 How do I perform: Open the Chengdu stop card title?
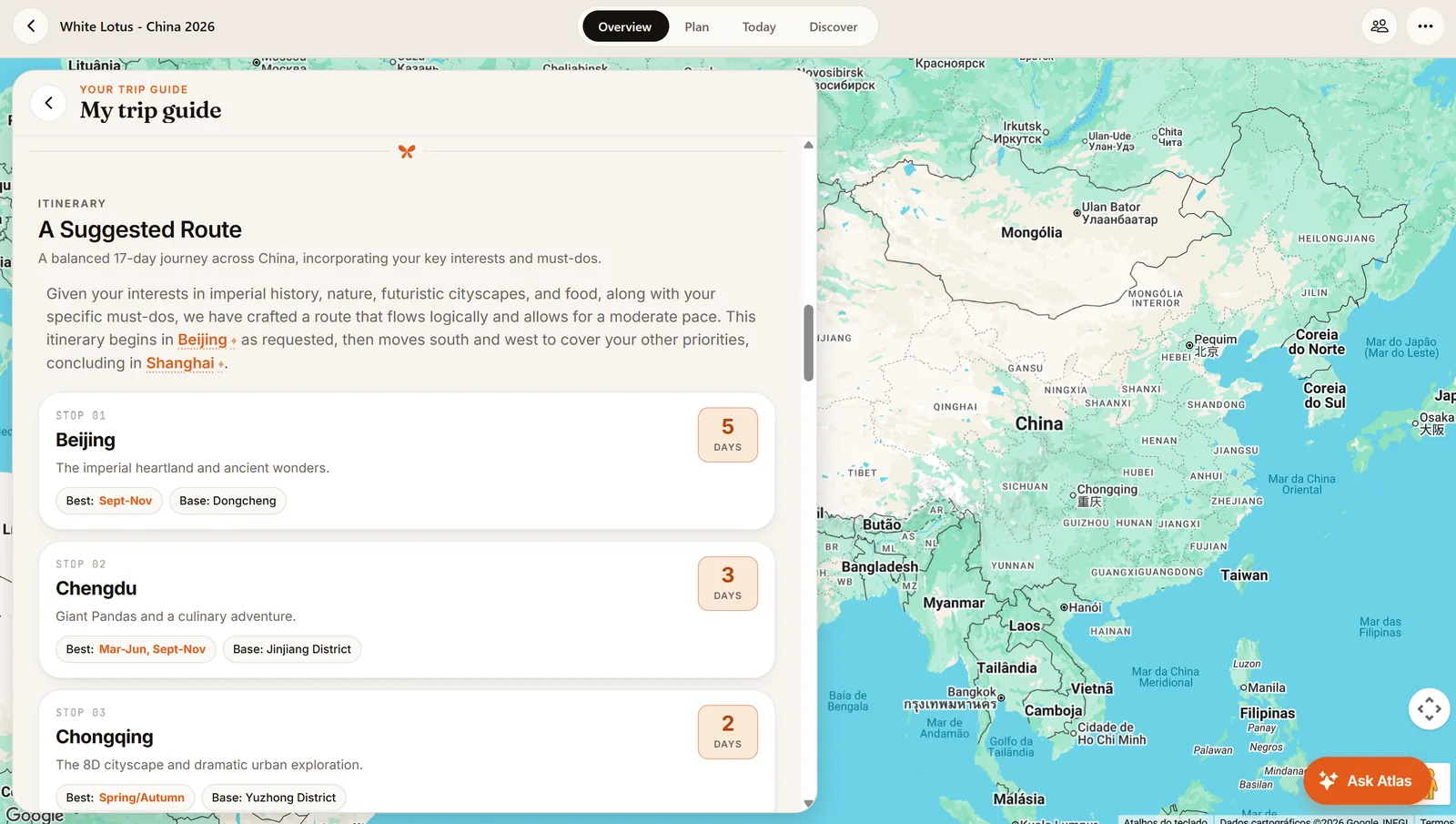coord(96,588)
